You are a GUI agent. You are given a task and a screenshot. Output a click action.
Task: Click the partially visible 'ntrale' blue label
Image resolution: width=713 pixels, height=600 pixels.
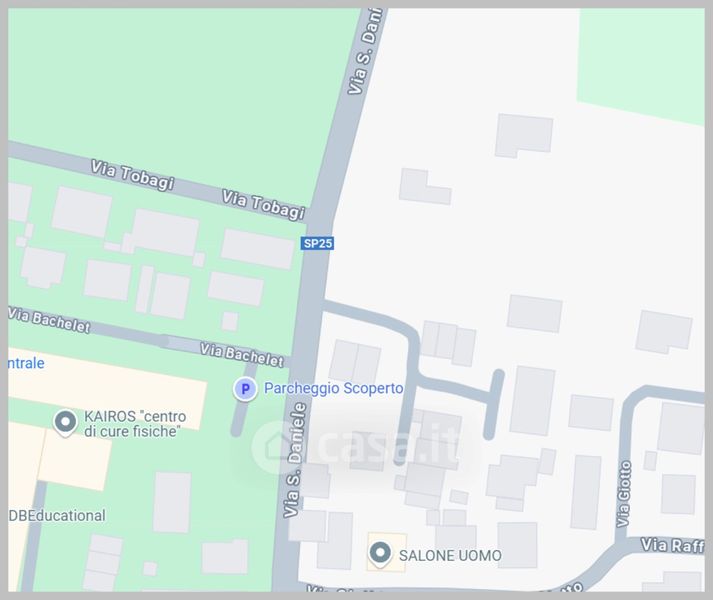(26, 363)
